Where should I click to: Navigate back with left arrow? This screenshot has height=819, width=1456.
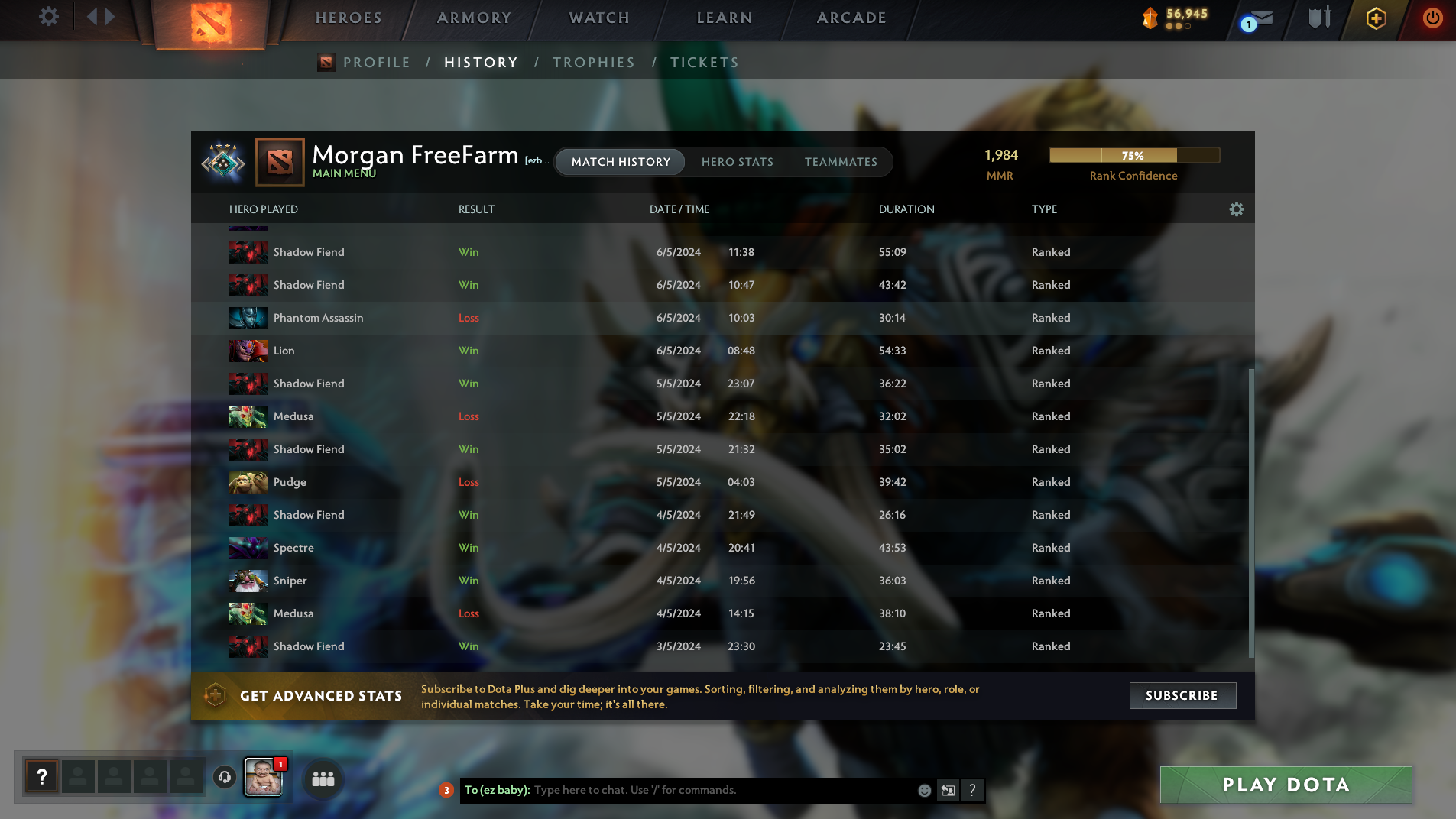click(x=92, y=17)
